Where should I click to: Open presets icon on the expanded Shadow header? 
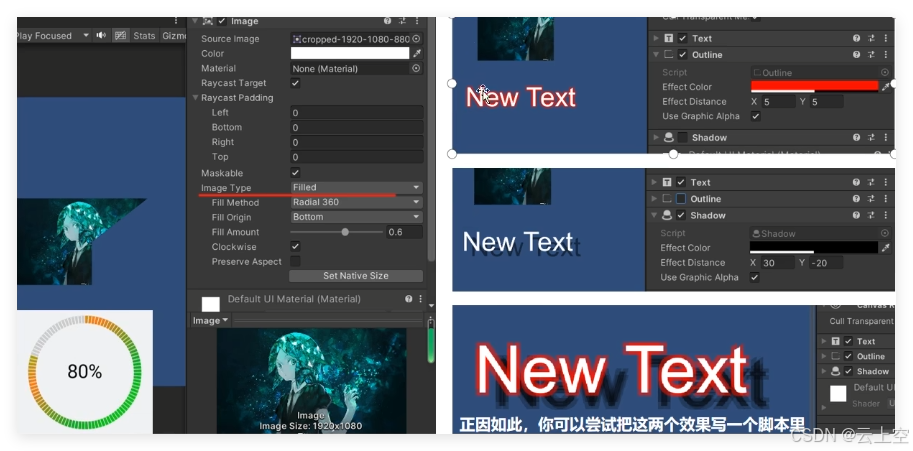pyautogui.click(x=871, y=215)
